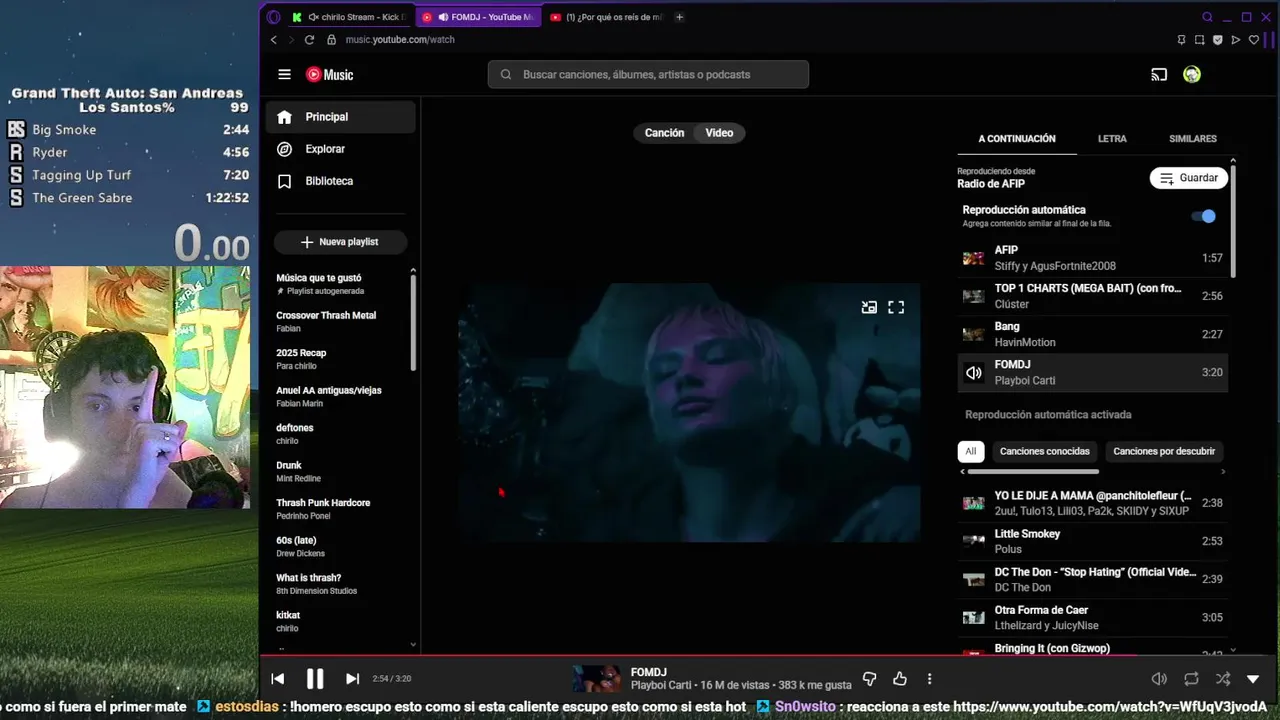Open What is thrash? playlist
This screenshot has width=1280, height=720.
pyautogui.click(x=340, y=584)
